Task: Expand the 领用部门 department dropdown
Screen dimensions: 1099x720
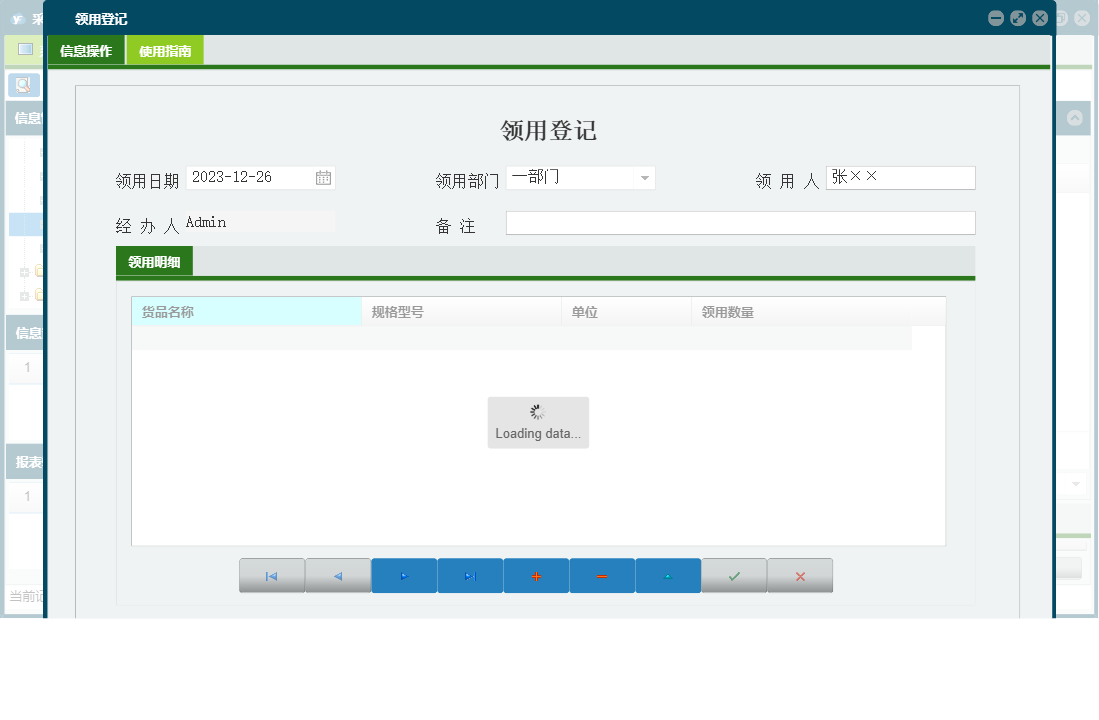Action: pyautogui.click(x=644, y=177)
